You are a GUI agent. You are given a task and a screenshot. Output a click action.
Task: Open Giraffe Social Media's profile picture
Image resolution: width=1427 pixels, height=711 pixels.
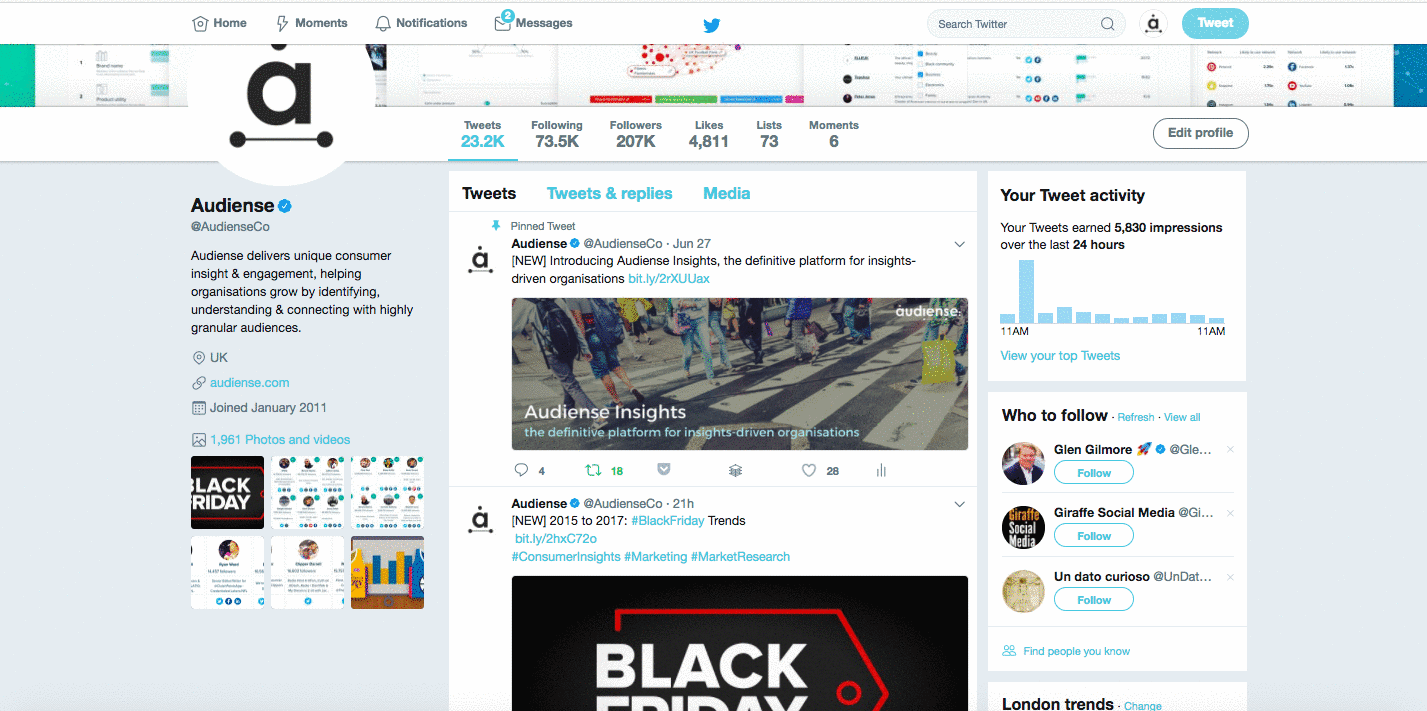1023,527
